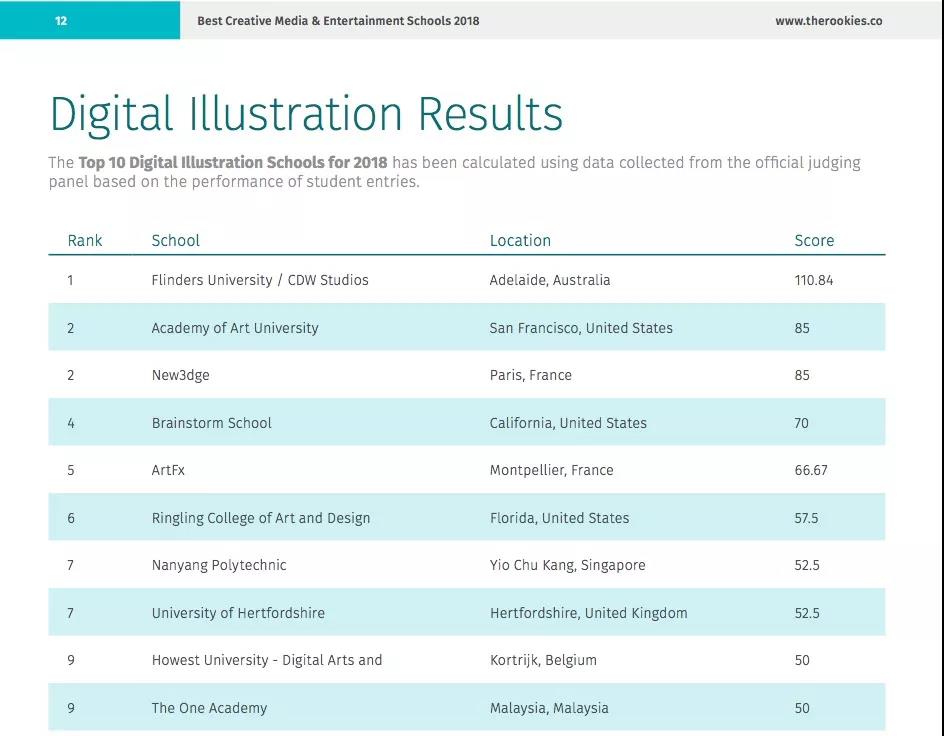Click the Score column header

(813, 240)
